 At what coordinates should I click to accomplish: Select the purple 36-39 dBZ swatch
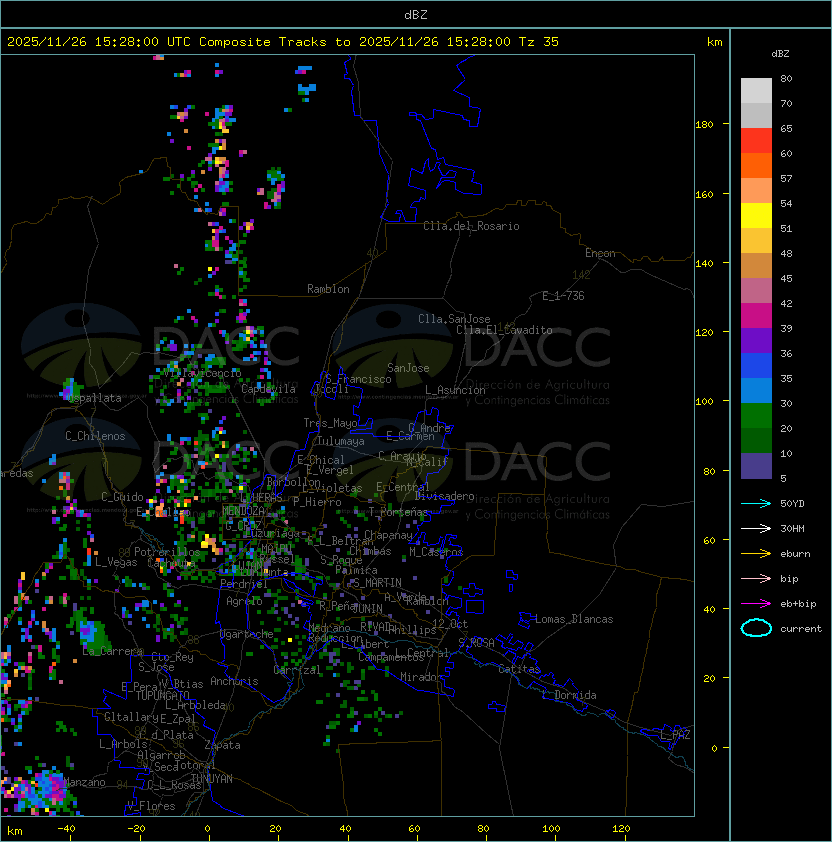coord(756,340)
